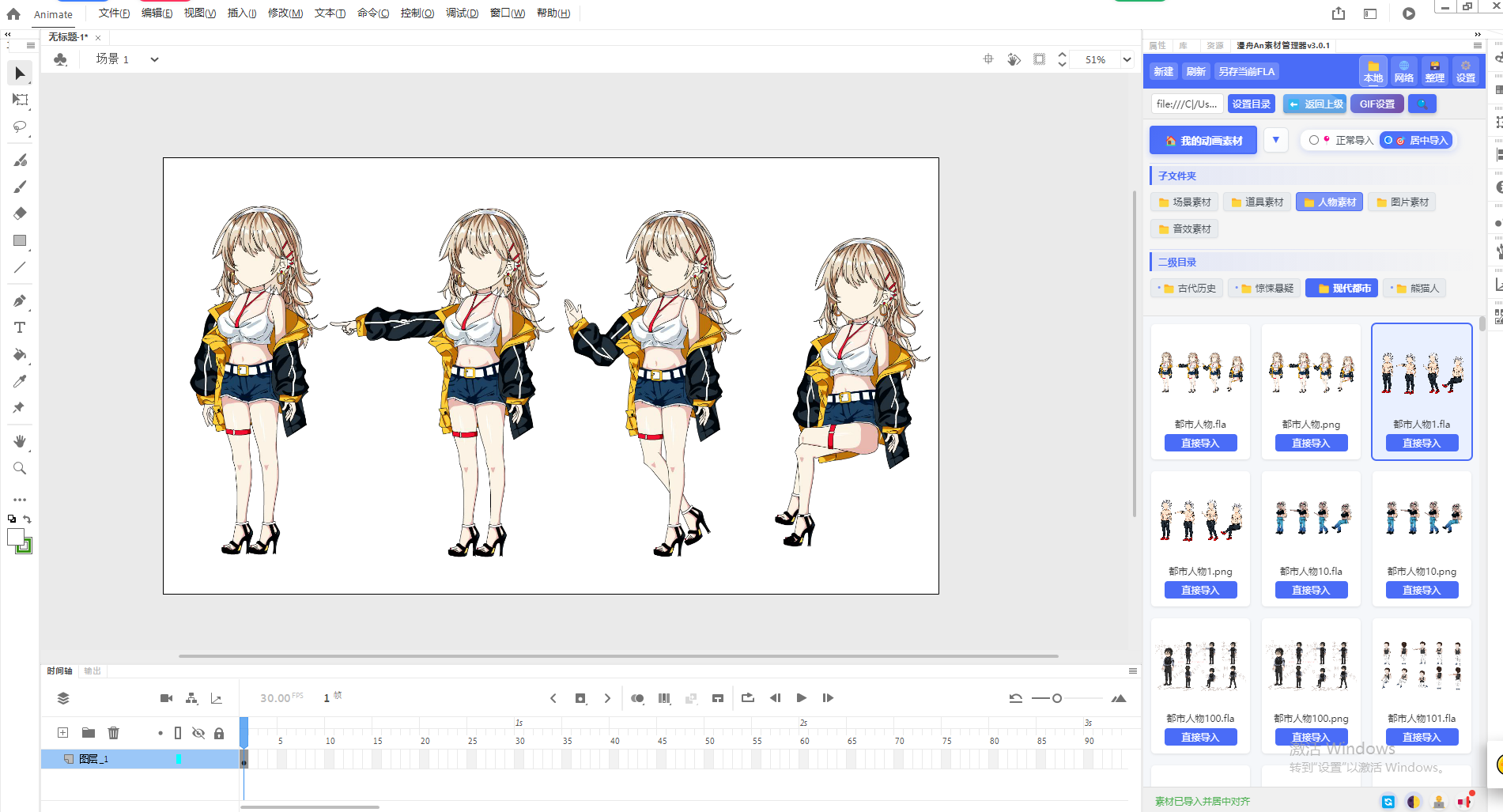Collapse the left tools panel double arrow
This screenshot has width=1503, height=812.
8,35
